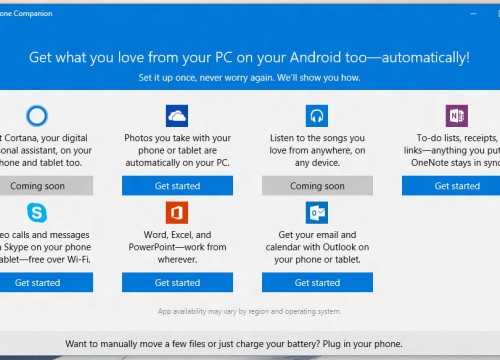
Task: Click Coming soon under Cortana
Action: pyautogui.click(x=46, y=186)
